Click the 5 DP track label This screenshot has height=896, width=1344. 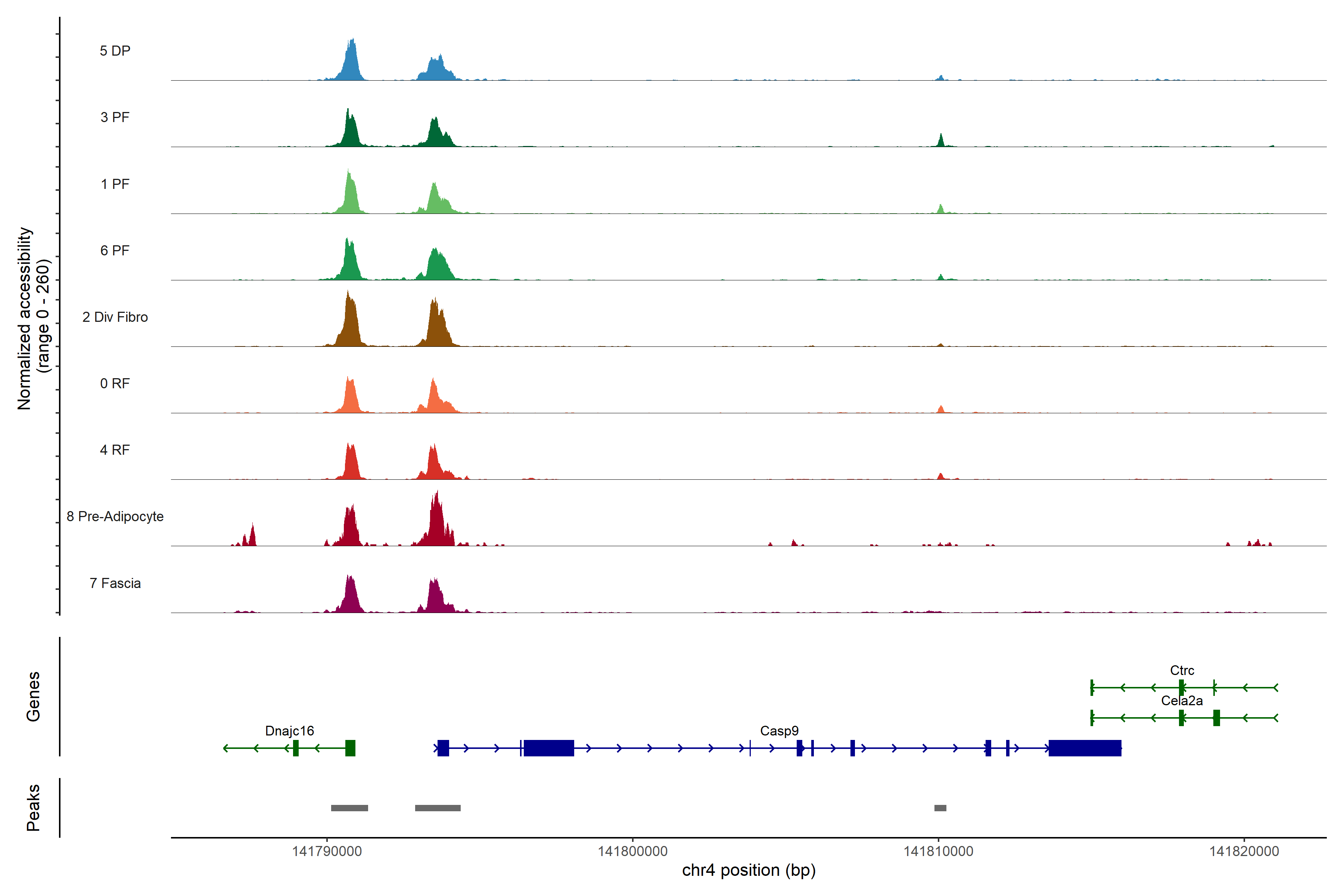click(x=115, y=51)
